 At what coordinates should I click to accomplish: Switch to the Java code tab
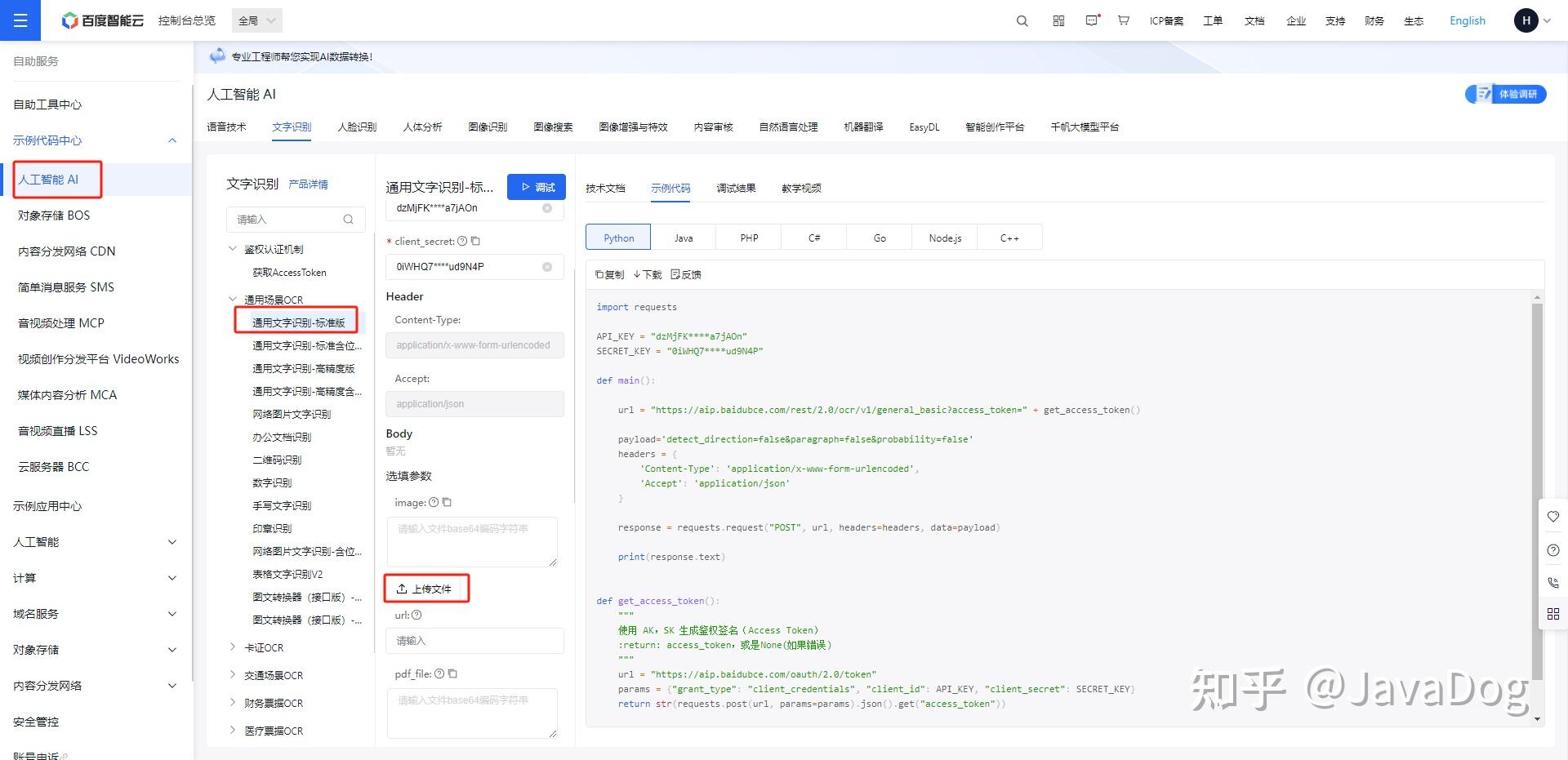point(683,237)
